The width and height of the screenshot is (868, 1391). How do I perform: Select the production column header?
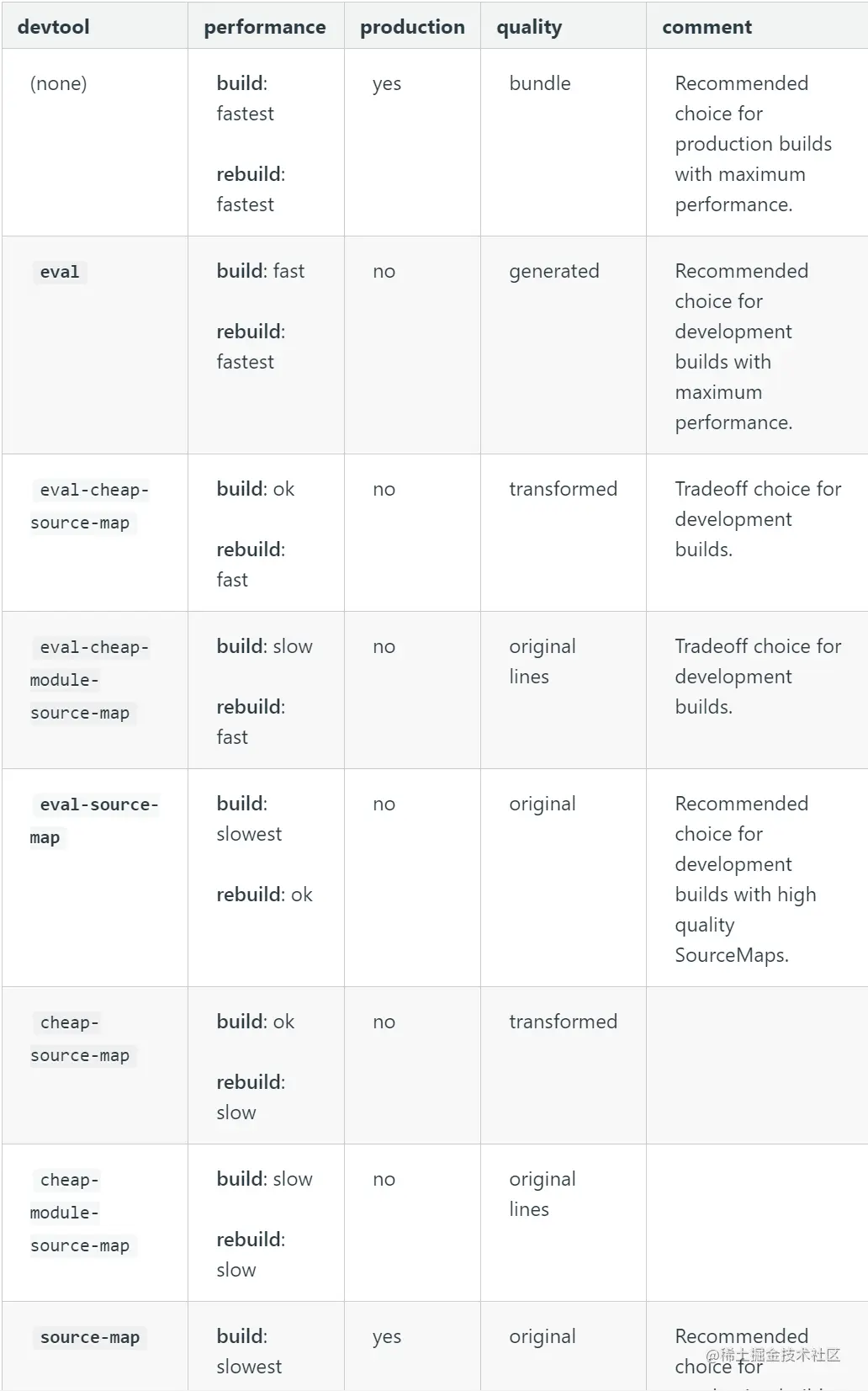pos(412,27)
